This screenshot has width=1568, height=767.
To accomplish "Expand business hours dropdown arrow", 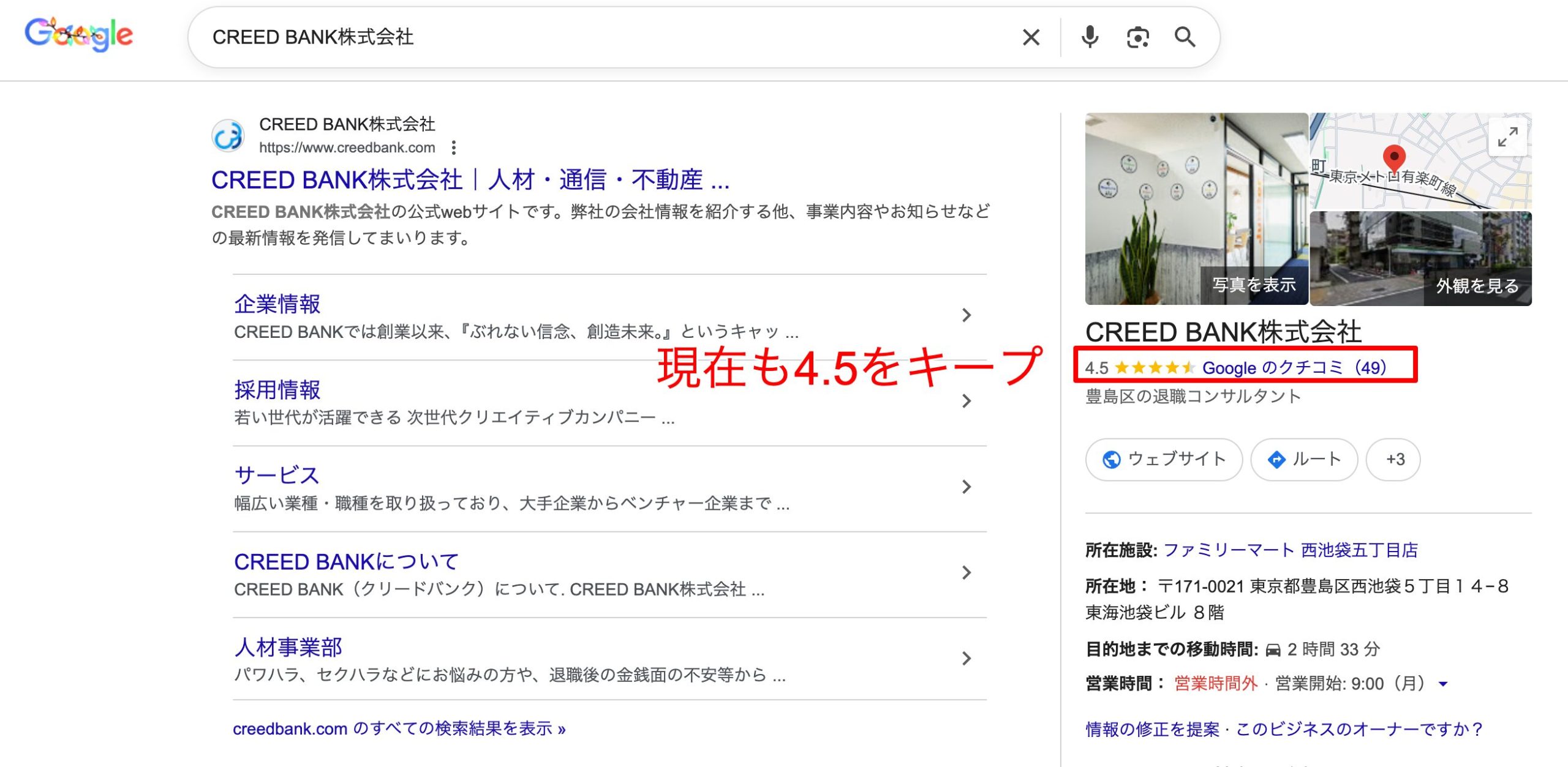I will (1444, 684).
